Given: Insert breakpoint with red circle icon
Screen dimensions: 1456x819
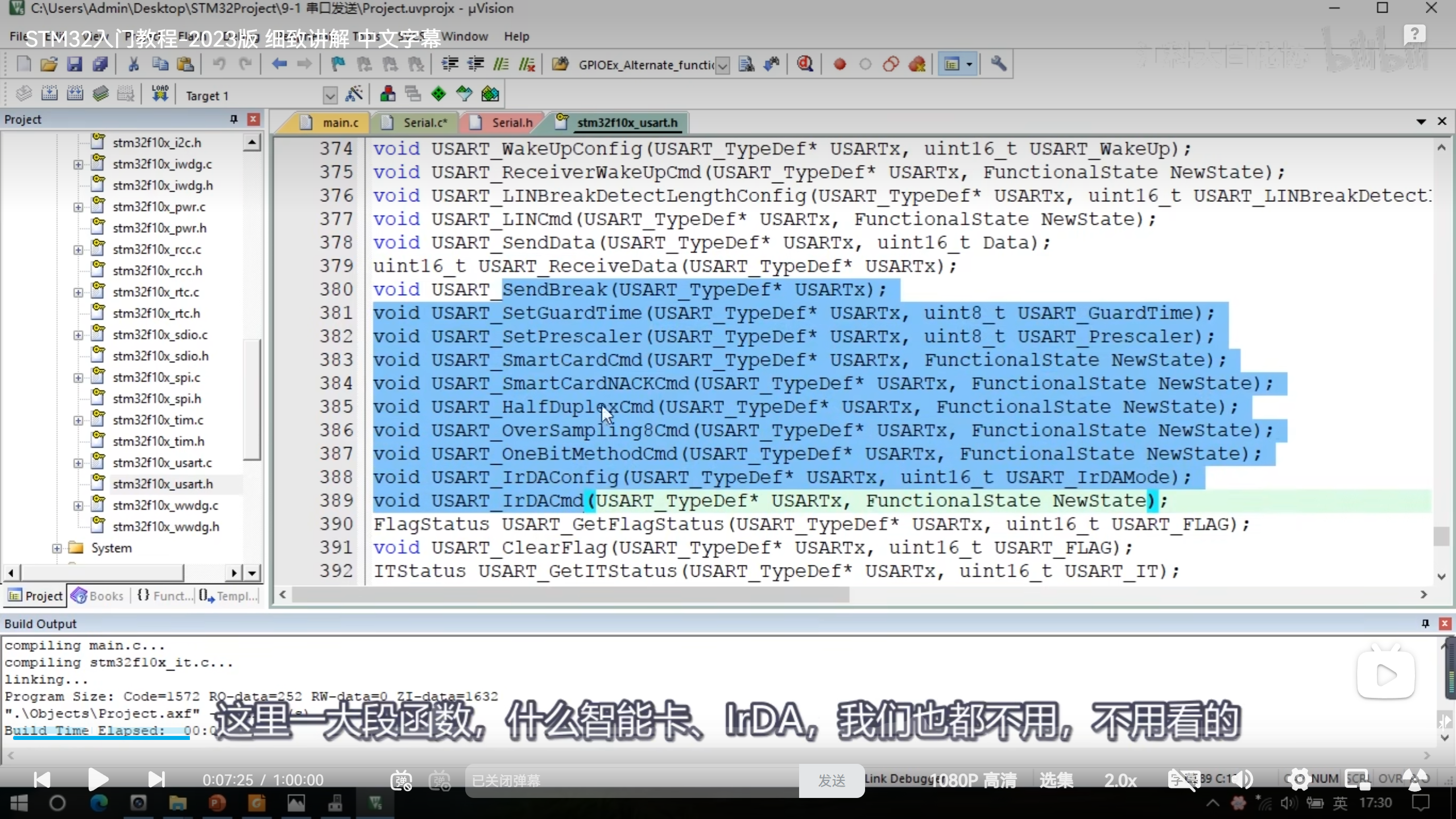Looking at the screenshot, I should pyautogui.click(x=839, y=64).
